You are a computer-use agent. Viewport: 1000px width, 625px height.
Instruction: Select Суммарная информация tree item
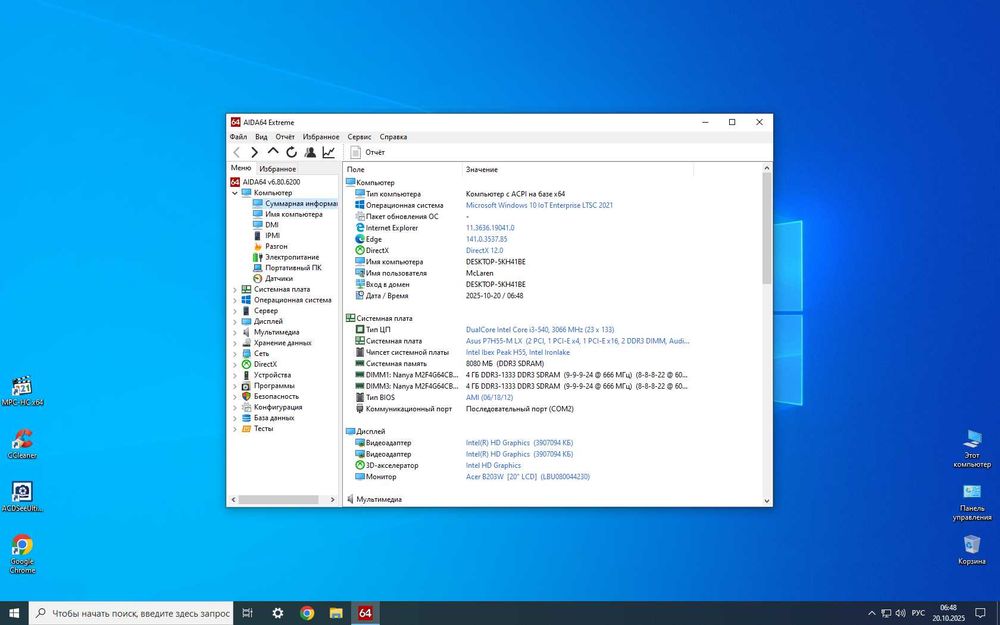pyautogui.click(x=301, y=203)
